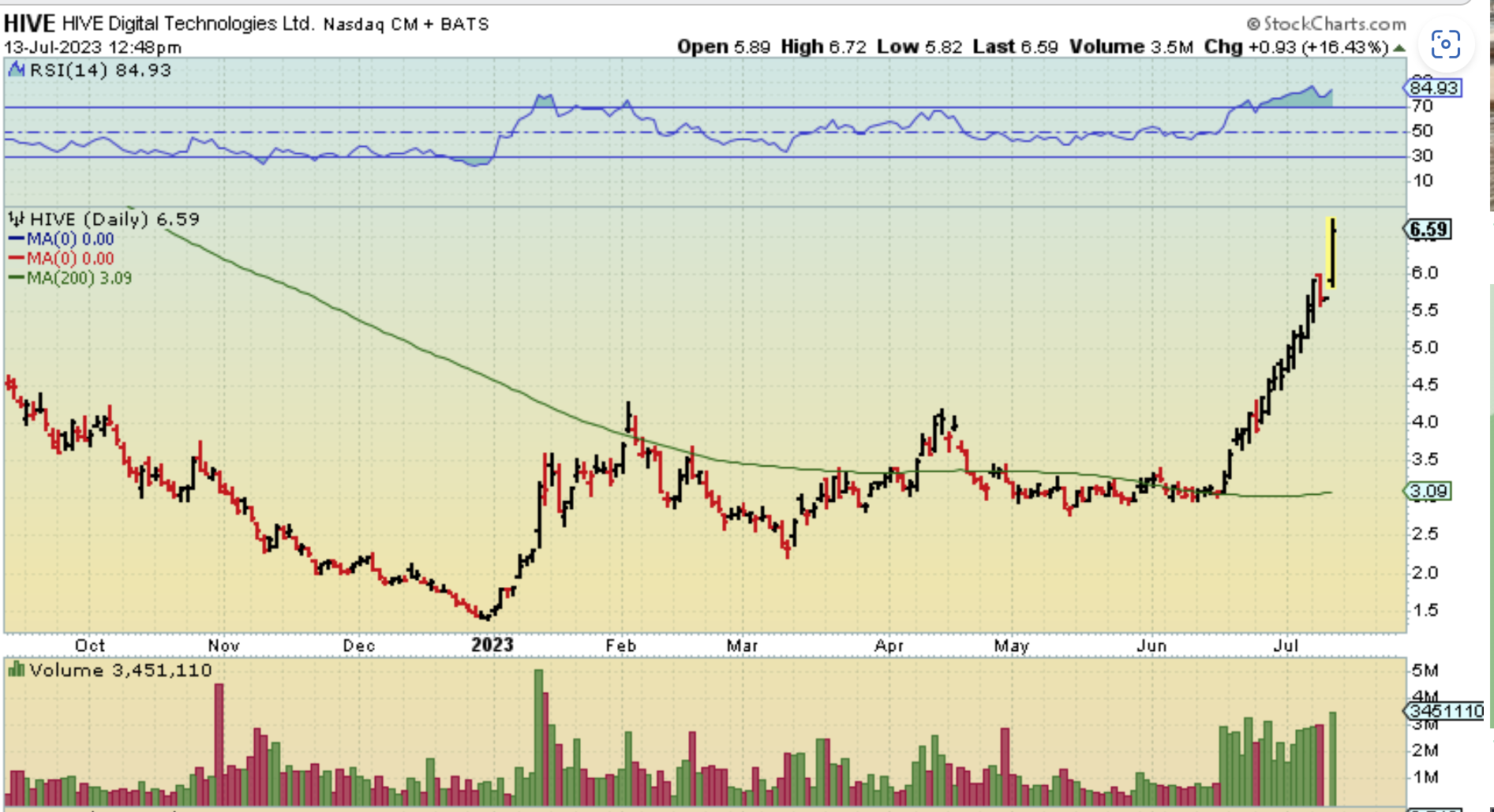
Task: Select the bold HIVE ticker symbol
Action: tap(29, 24)
